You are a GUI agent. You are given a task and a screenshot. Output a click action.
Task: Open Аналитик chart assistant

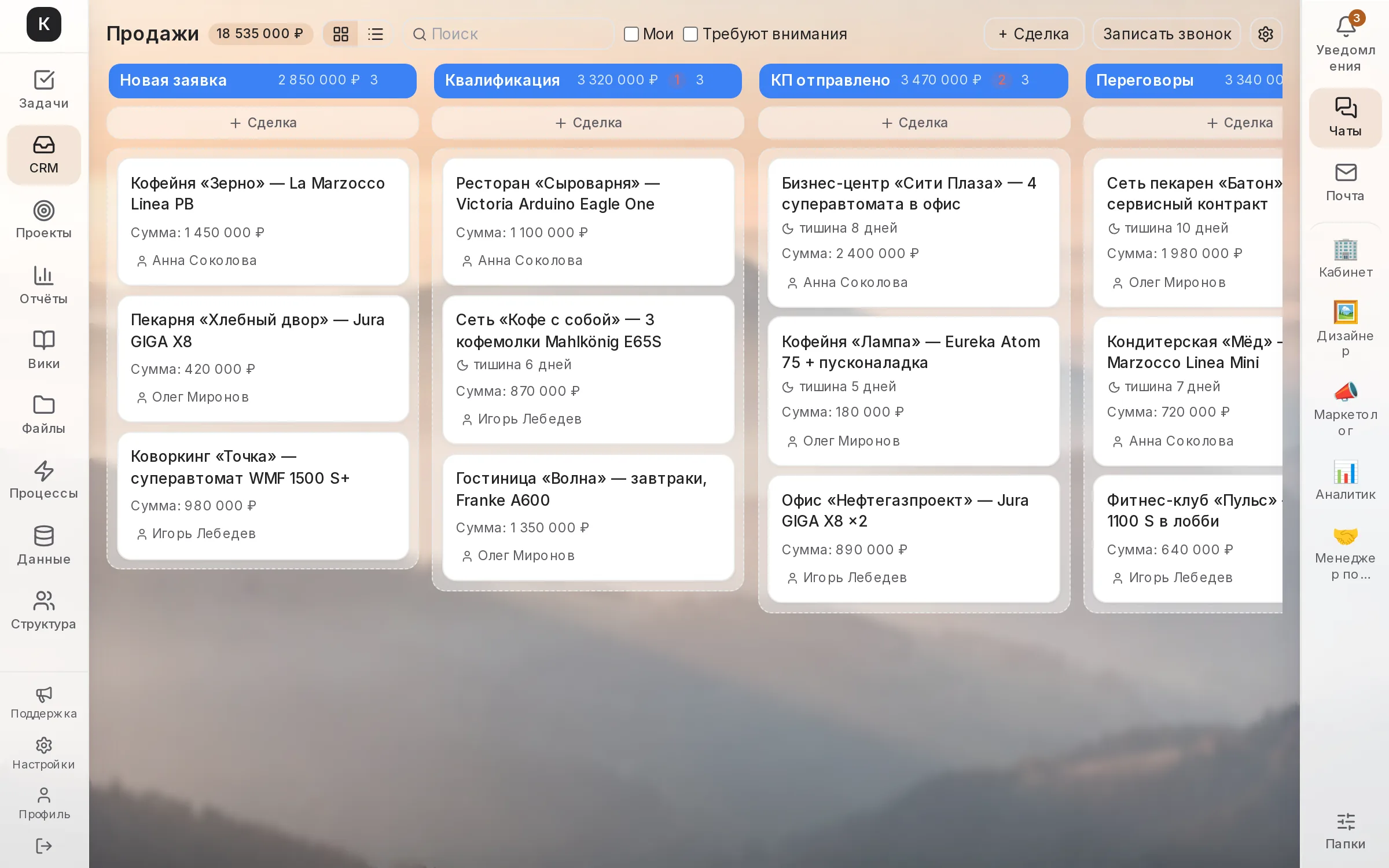point(1345,480)
